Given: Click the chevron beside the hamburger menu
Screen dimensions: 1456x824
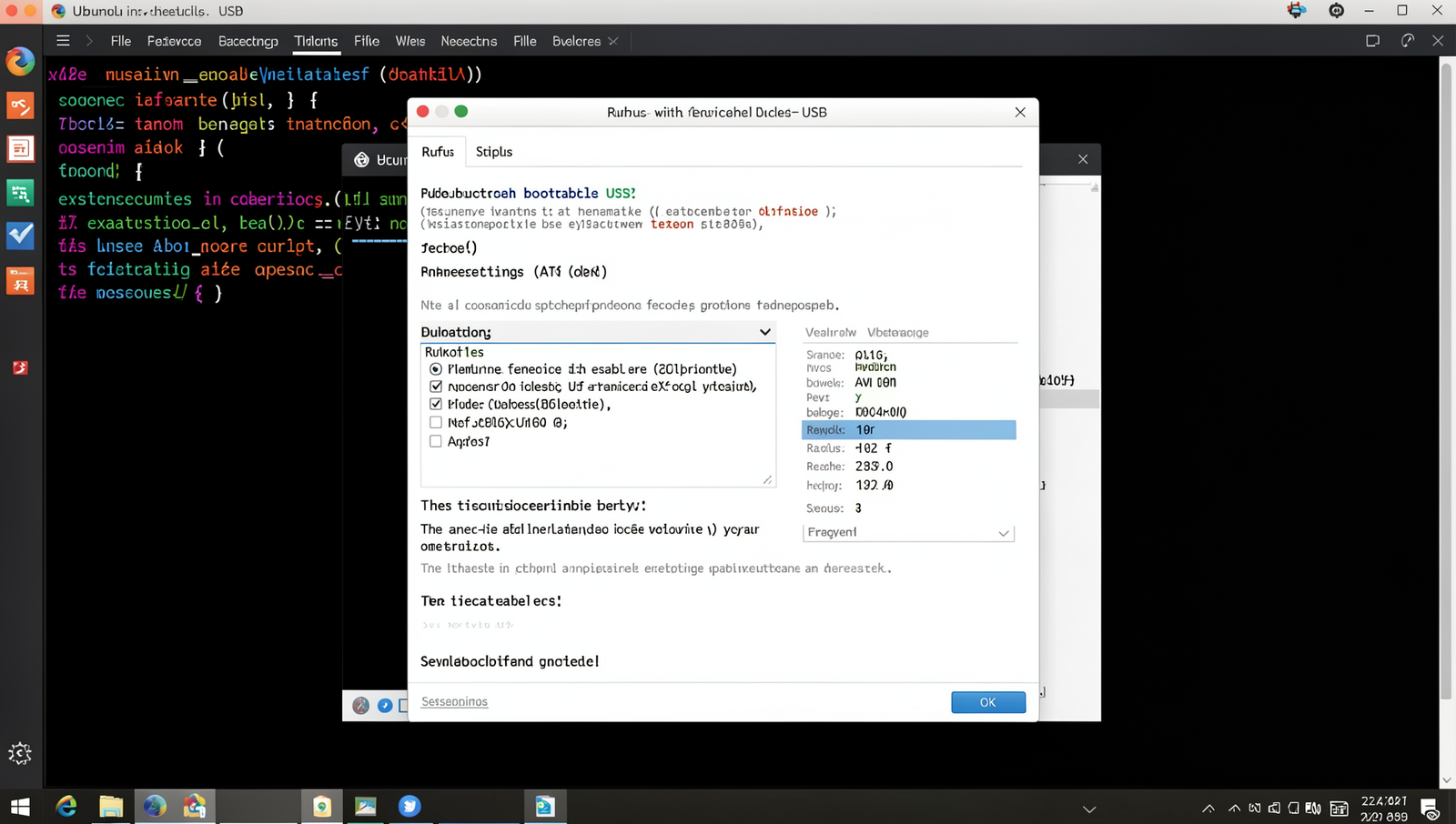Looking at the screenshot, I should [89, 41].
